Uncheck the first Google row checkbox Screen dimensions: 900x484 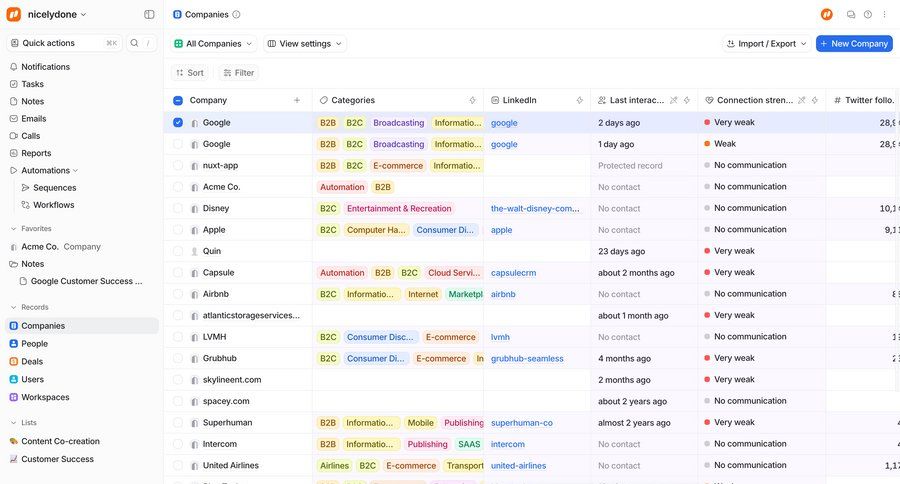click(178, 122)
